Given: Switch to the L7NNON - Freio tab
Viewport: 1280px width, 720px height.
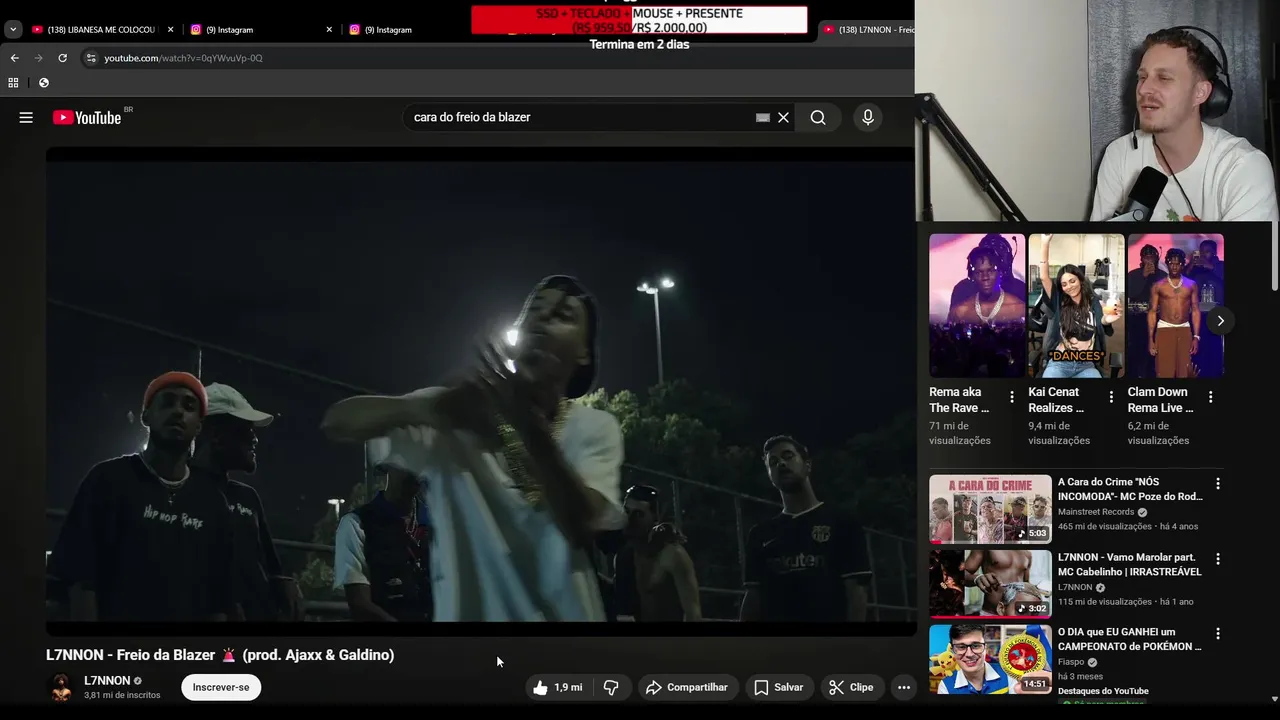Looking at the screenshot, I should coord(866,29).
